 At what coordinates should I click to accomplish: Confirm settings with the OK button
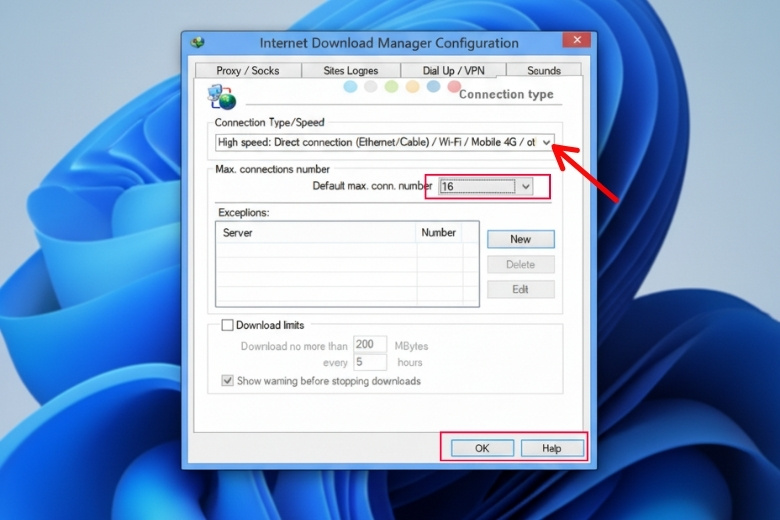[482, 448]
